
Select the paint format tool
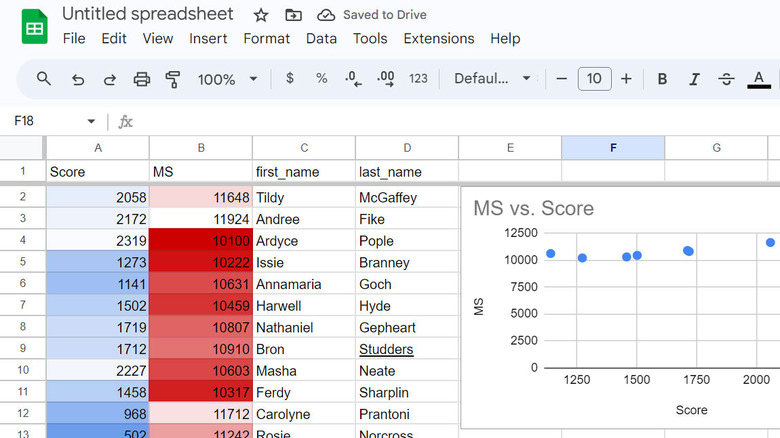[173, 79]
